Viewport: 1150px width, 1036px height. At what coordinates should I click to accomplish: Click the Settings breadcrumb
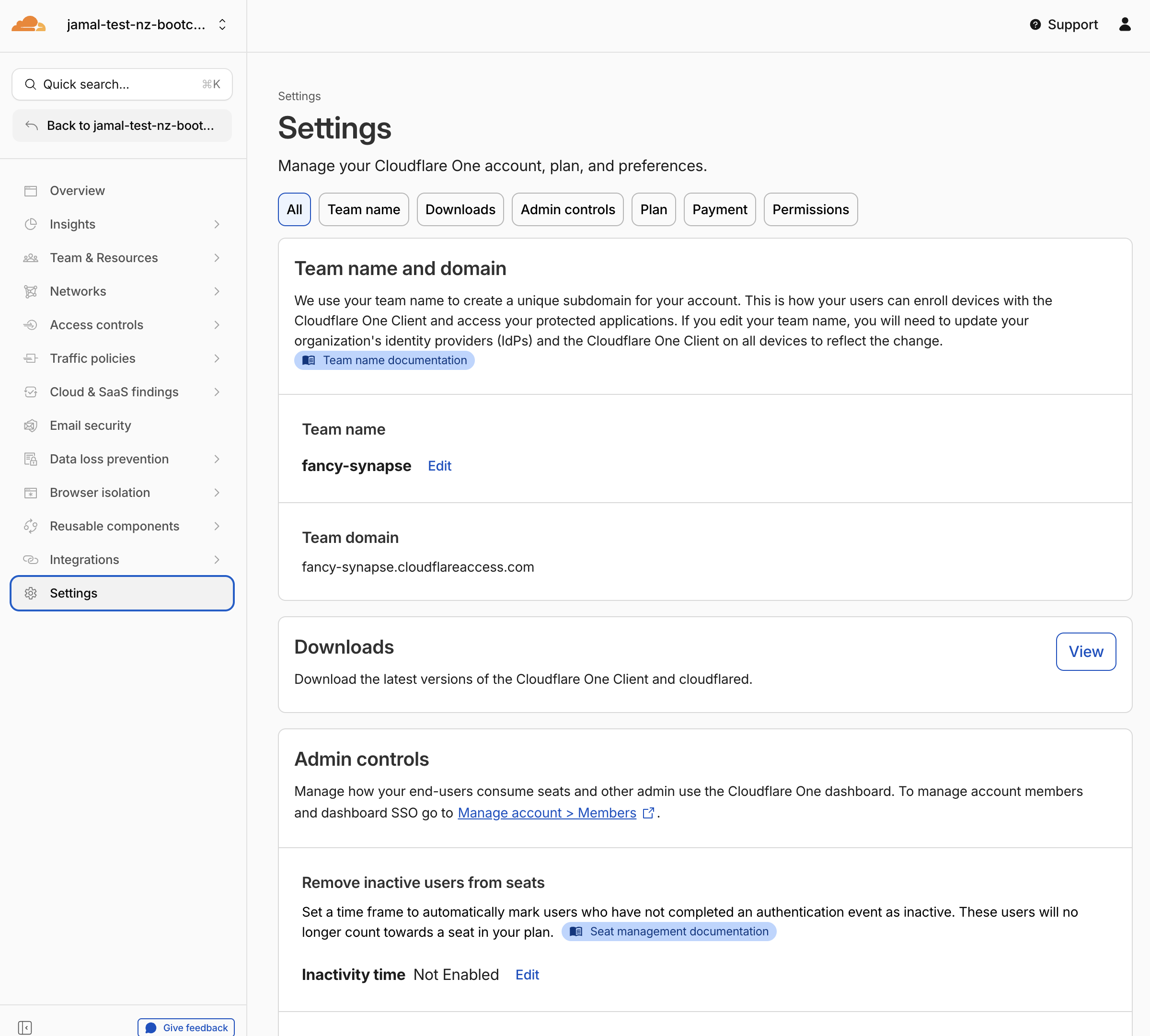click(299, 96)
